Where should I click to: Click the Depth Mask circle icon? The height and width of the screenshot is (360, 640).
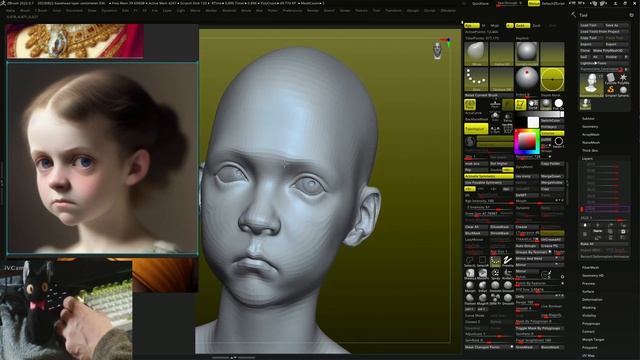[x=552, y=79]
